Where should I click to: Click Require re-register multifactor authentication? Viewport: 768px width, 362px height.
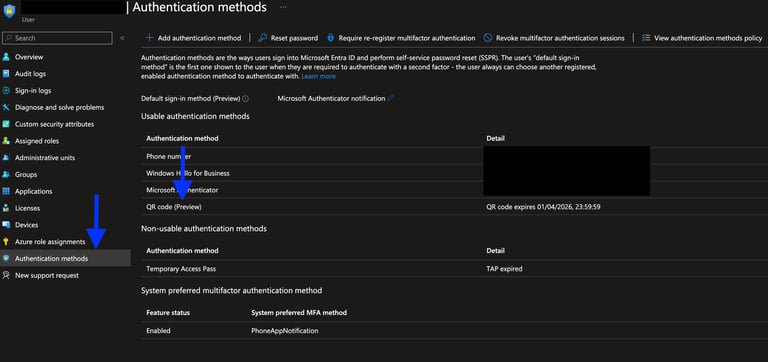pyautogui.click(x=401, y=38)
